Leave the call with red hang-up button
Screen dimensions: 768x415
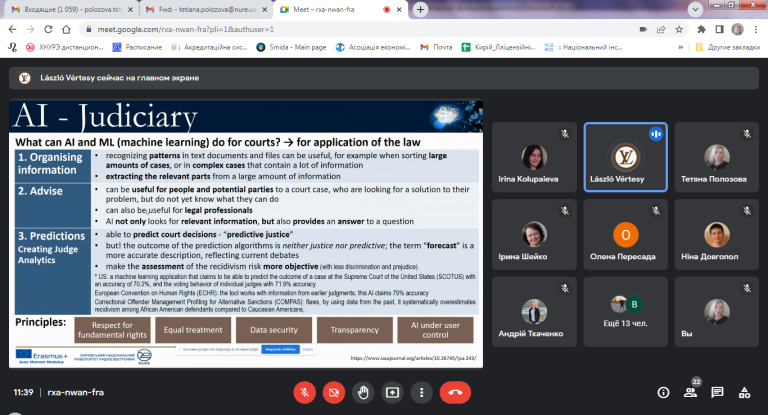click(455, 392)
